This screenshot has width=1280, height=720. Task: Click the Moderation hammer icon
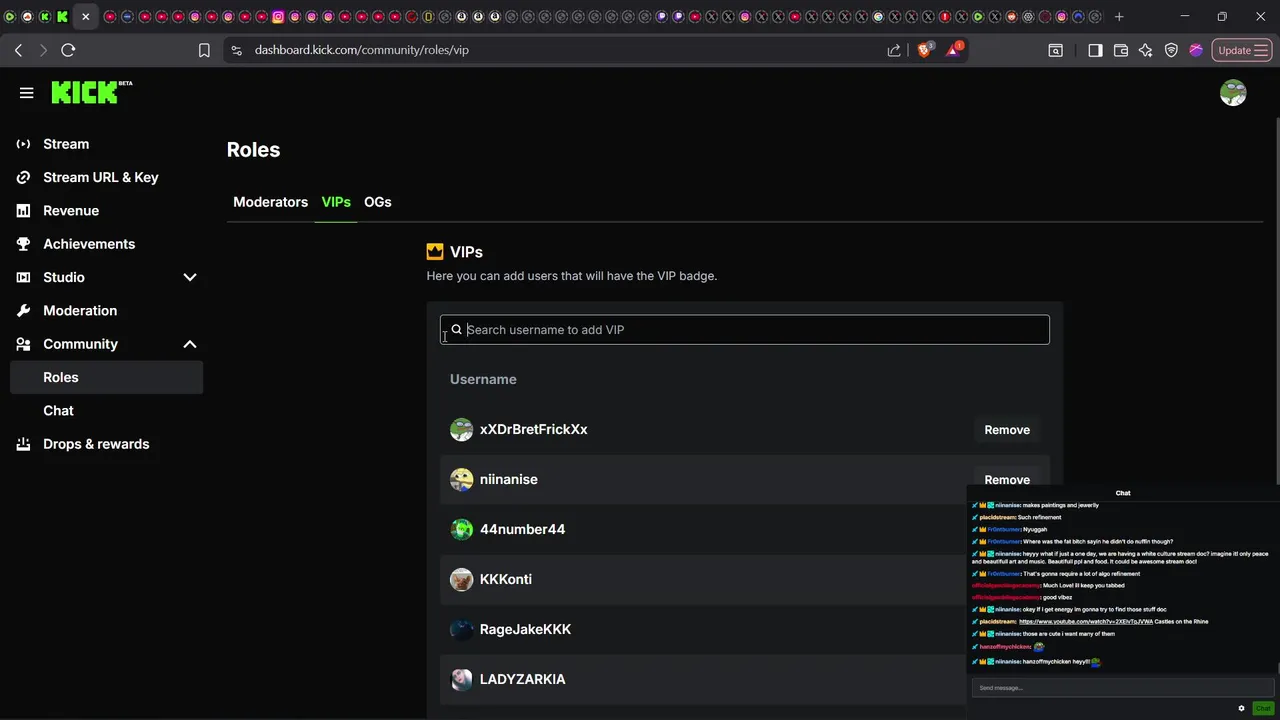point(23,311)
